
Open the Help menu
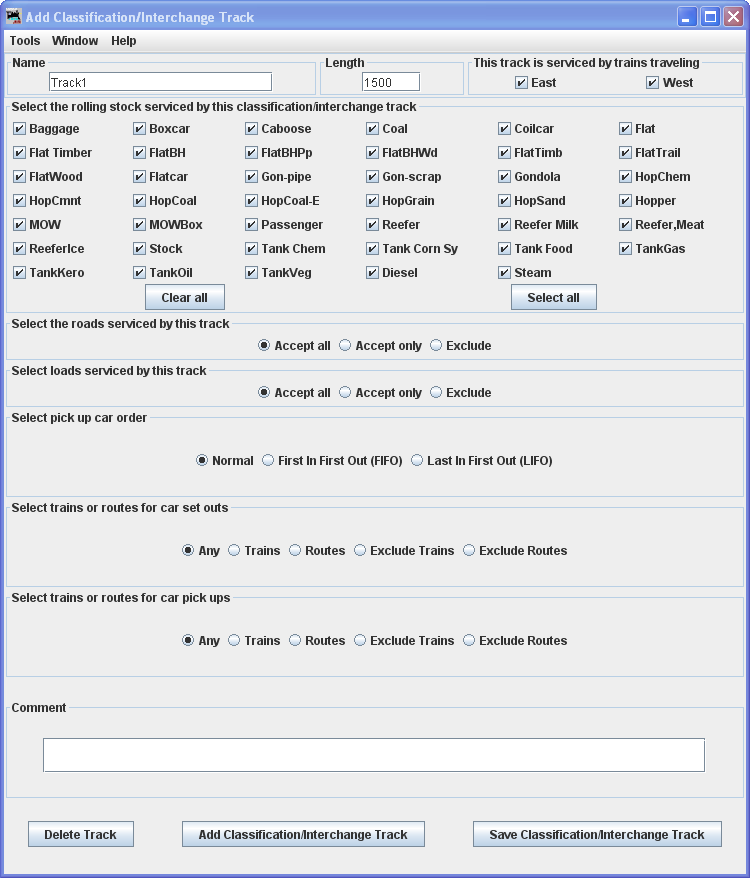click(x=124, y=41)
